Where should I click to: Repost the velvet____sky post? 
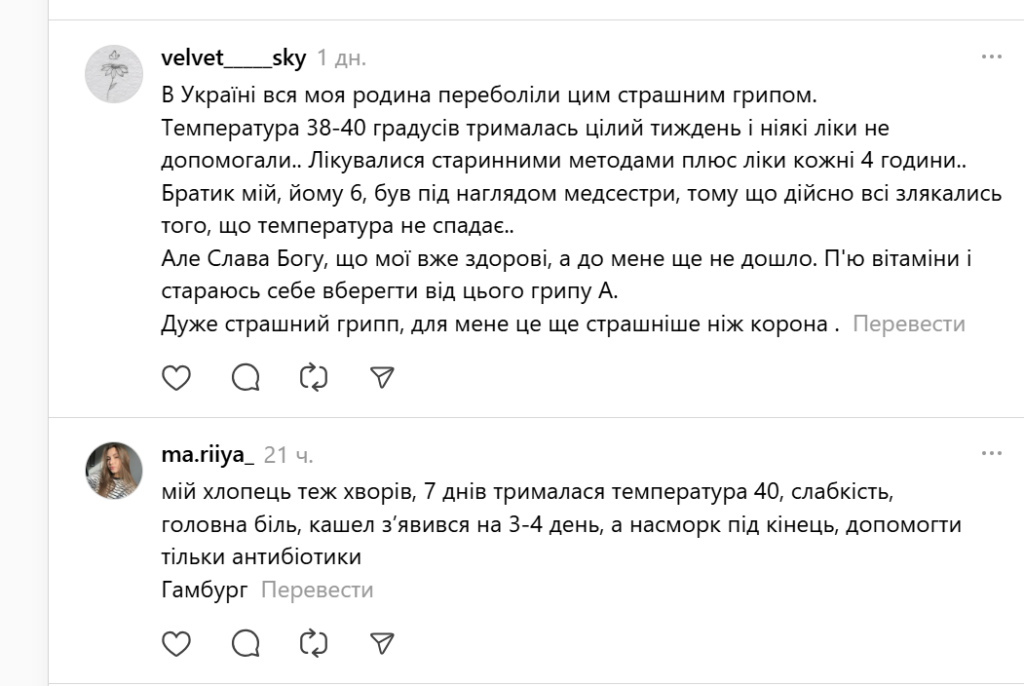click(314, 376)
